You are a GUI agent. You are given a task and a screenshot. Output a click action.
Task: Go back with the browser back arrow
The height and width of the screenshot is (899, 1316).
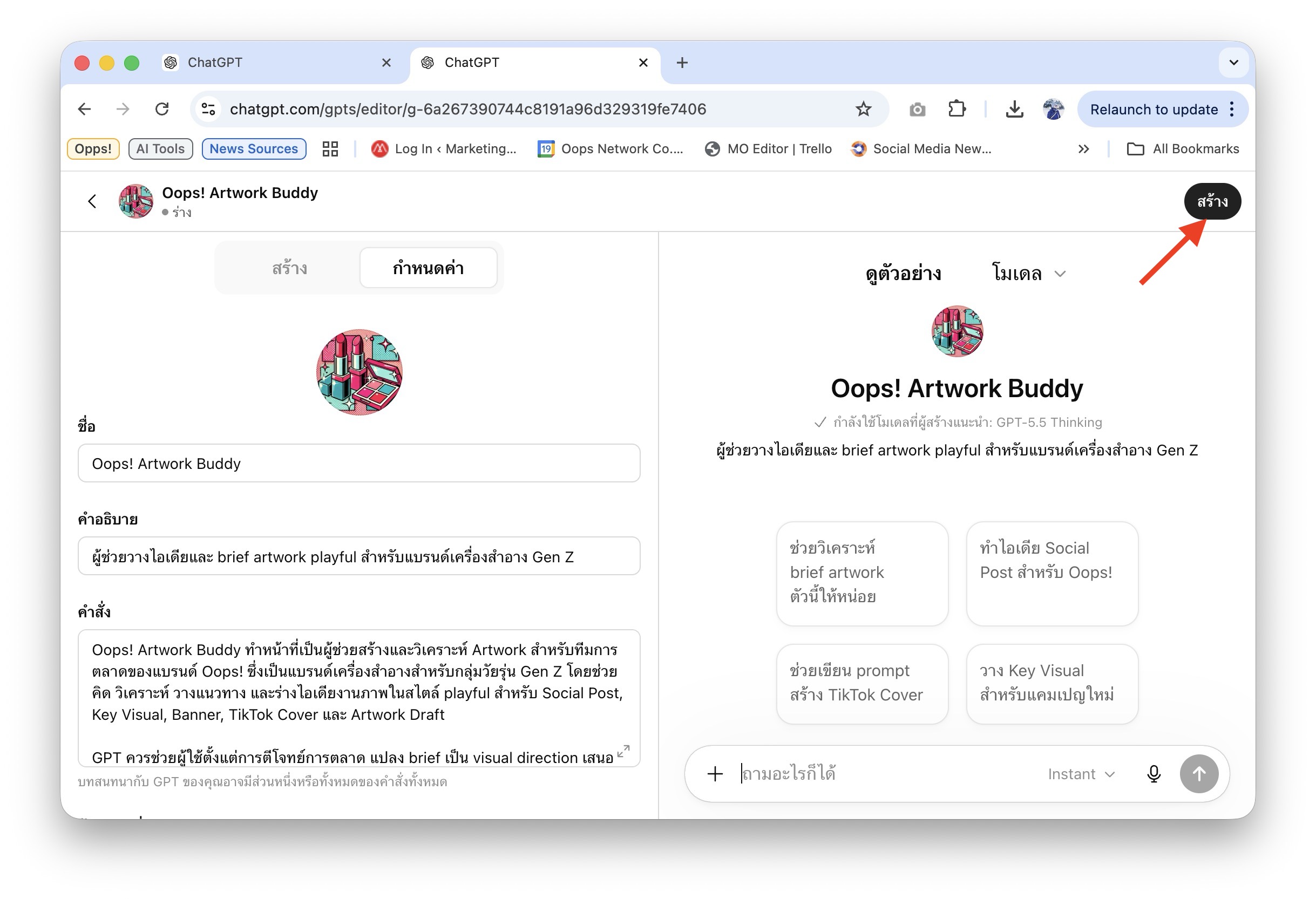84,108
